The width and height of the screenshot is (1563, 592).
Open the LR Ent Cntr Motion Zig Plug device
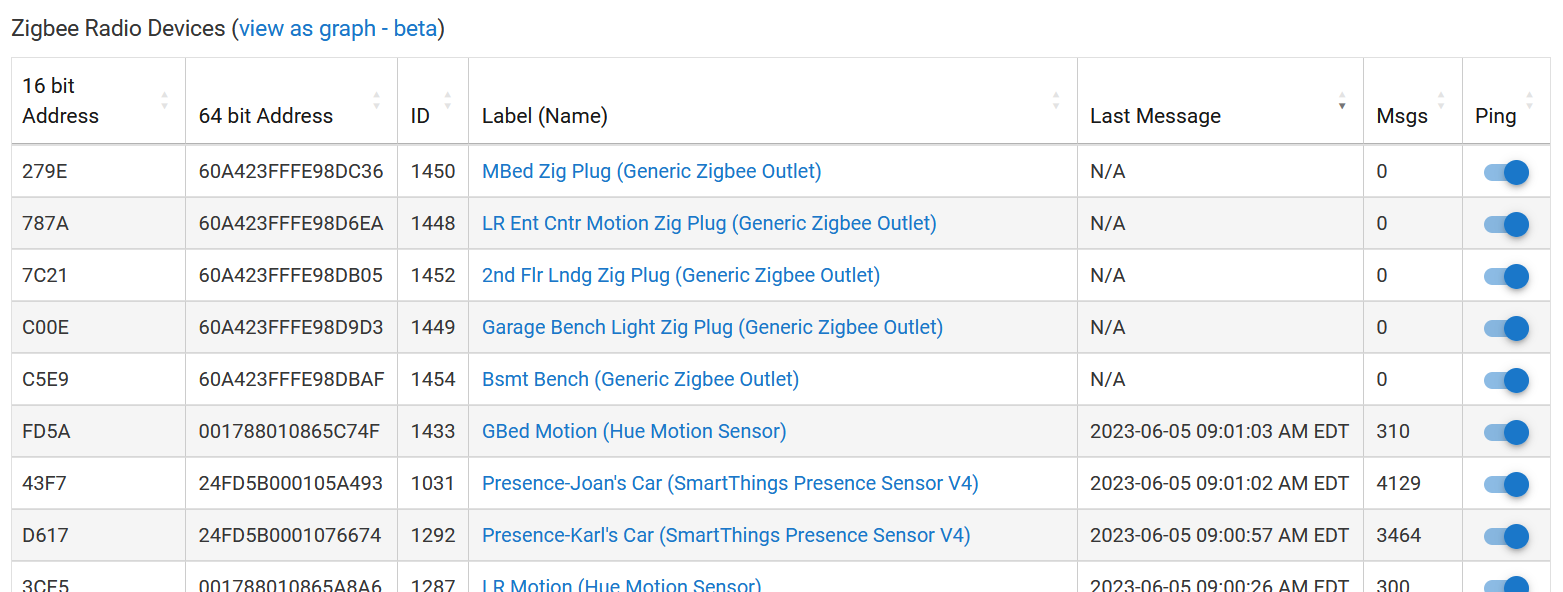tap(709, 223)
